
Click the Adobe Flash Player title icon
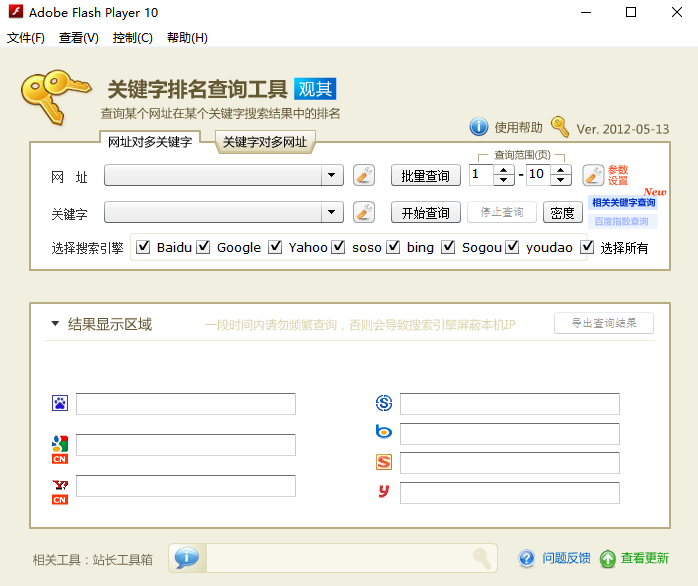coord(16,12)
